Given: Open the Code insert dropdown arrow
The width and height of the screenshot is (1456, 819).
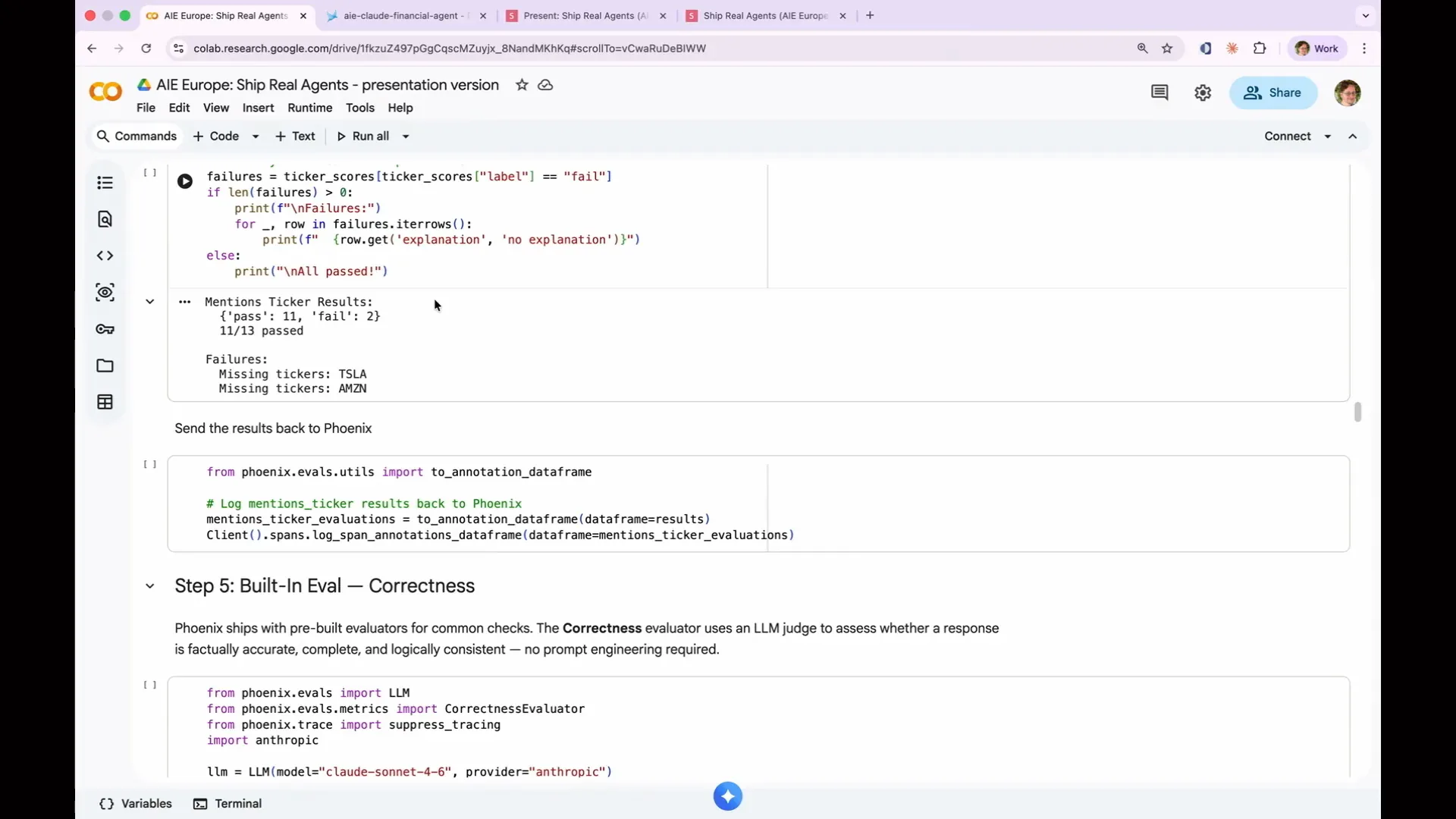Looking at the screenshot, I should coord(256,136).
